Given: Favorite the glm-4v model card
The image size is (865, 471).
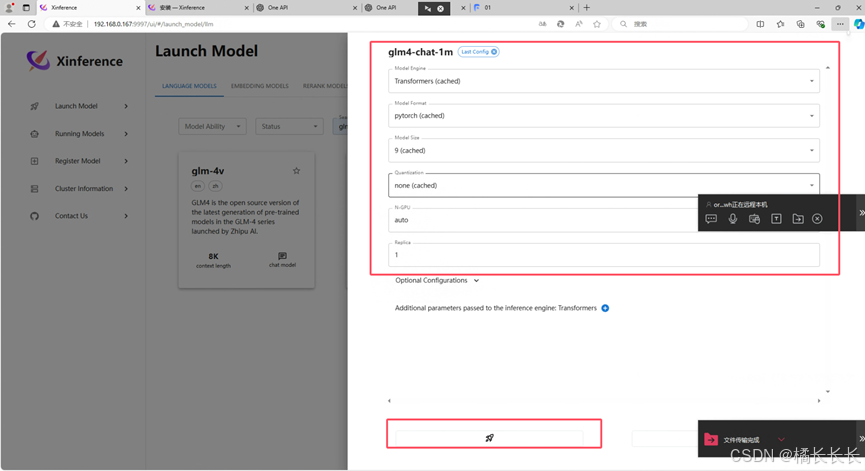Looking at the screenshot, I should pyautogui.click(x=296, y=171).
